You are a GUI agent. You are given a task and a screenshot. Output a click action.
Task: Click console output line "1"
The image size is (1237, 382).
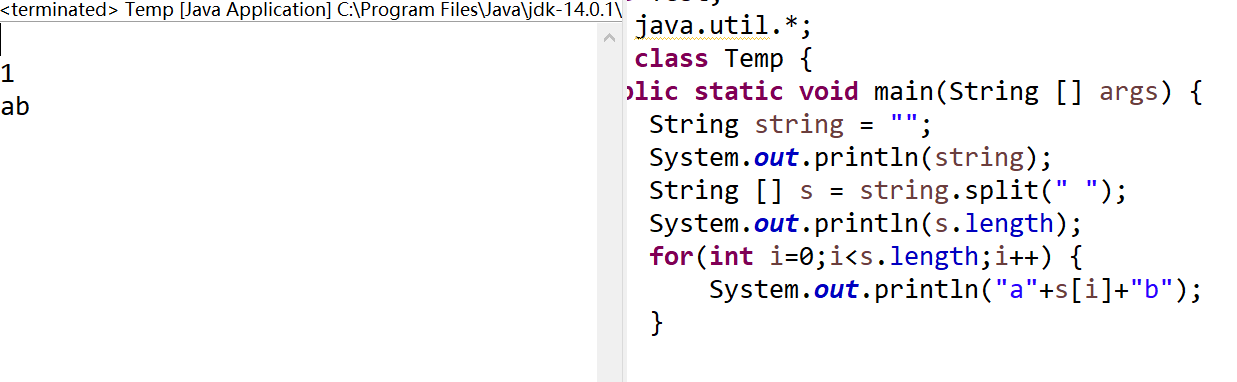pyautogui.click(x=8, y=74)
